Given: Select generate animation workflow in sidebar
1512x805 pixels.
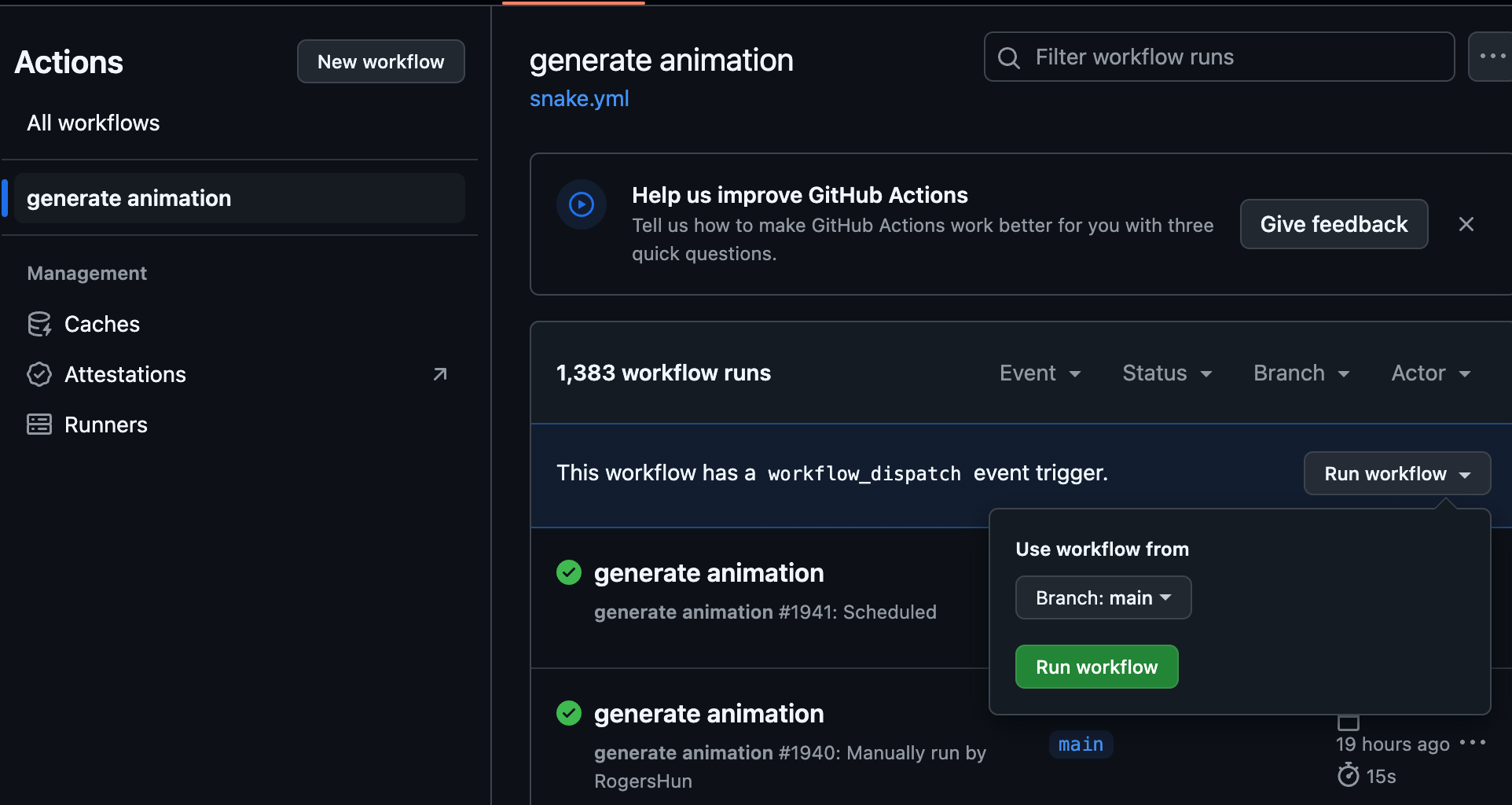Looking at the screenshot, I should click(240, 198).
